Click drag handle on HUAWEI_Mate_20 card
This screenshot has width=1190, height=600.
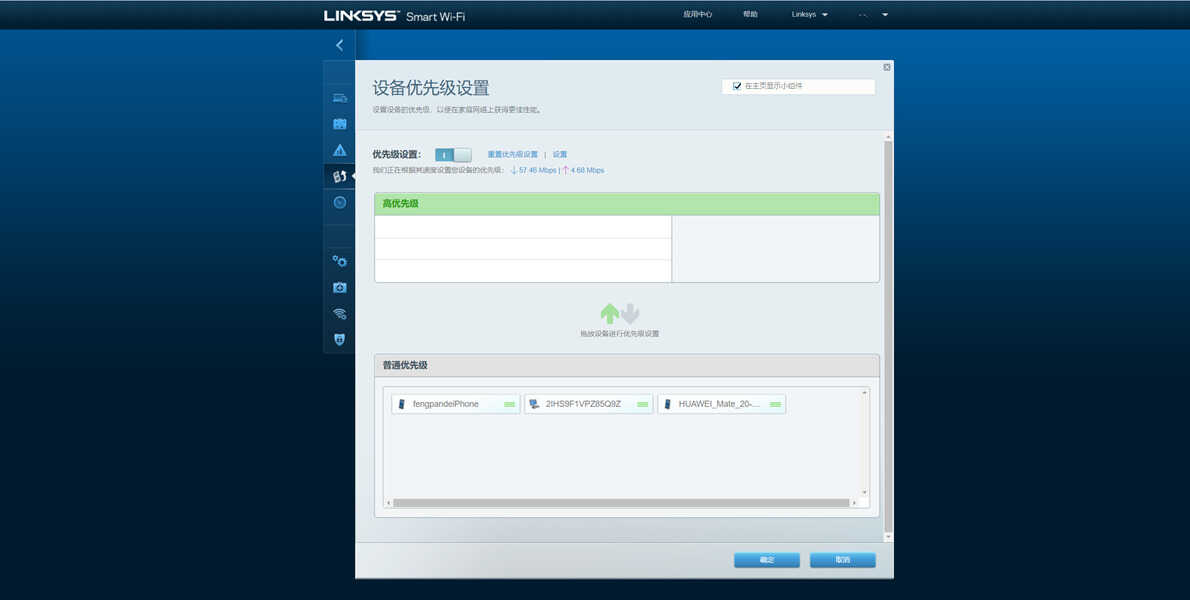point(775,404)
